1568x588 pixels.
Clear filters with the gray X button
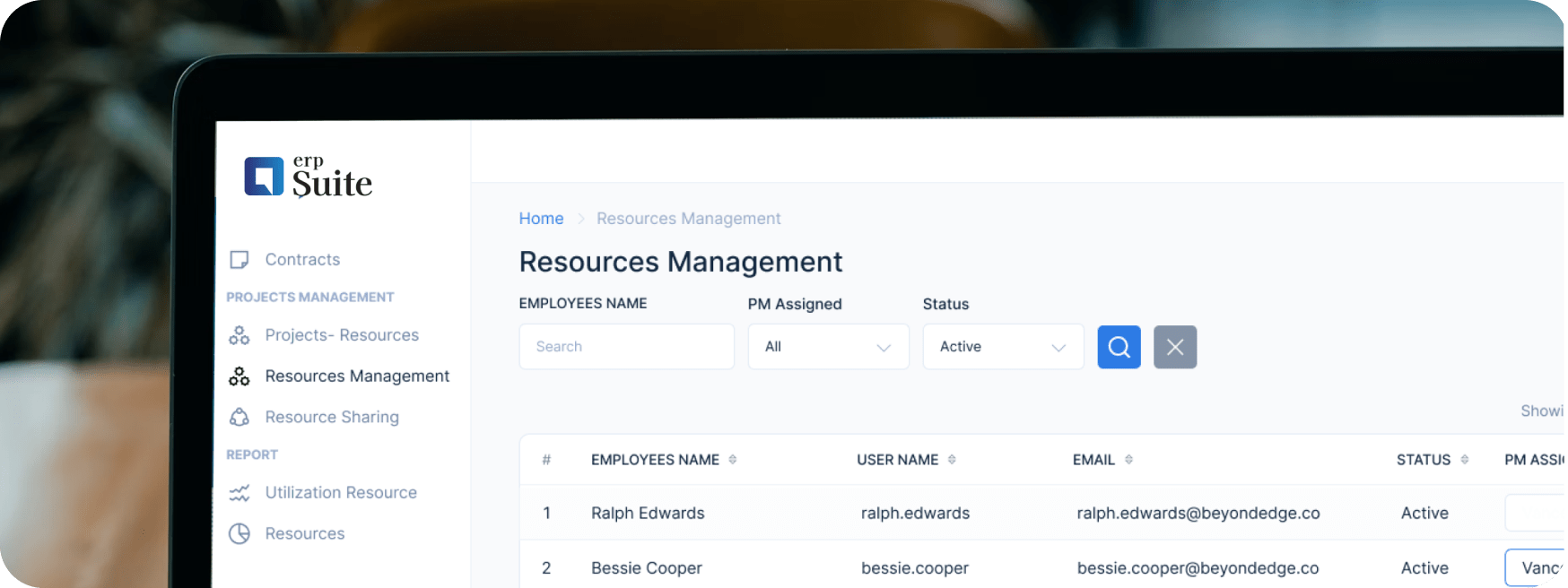click(1174, 347)
